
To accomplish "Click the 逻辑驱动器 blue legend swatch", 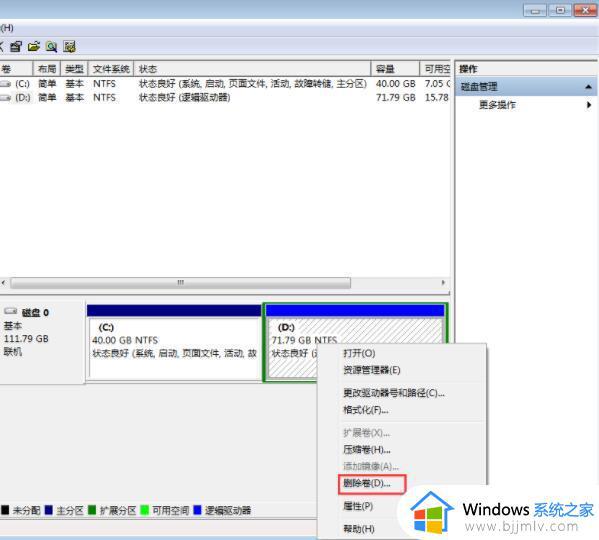I will (x=197, y=510).
